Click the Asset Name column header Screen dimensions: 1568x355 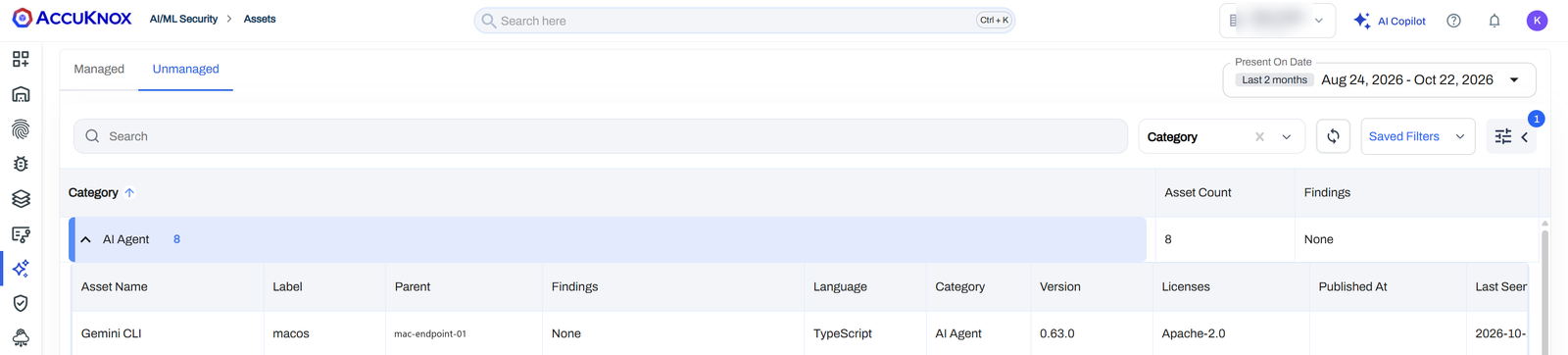(x=115, y=286)
